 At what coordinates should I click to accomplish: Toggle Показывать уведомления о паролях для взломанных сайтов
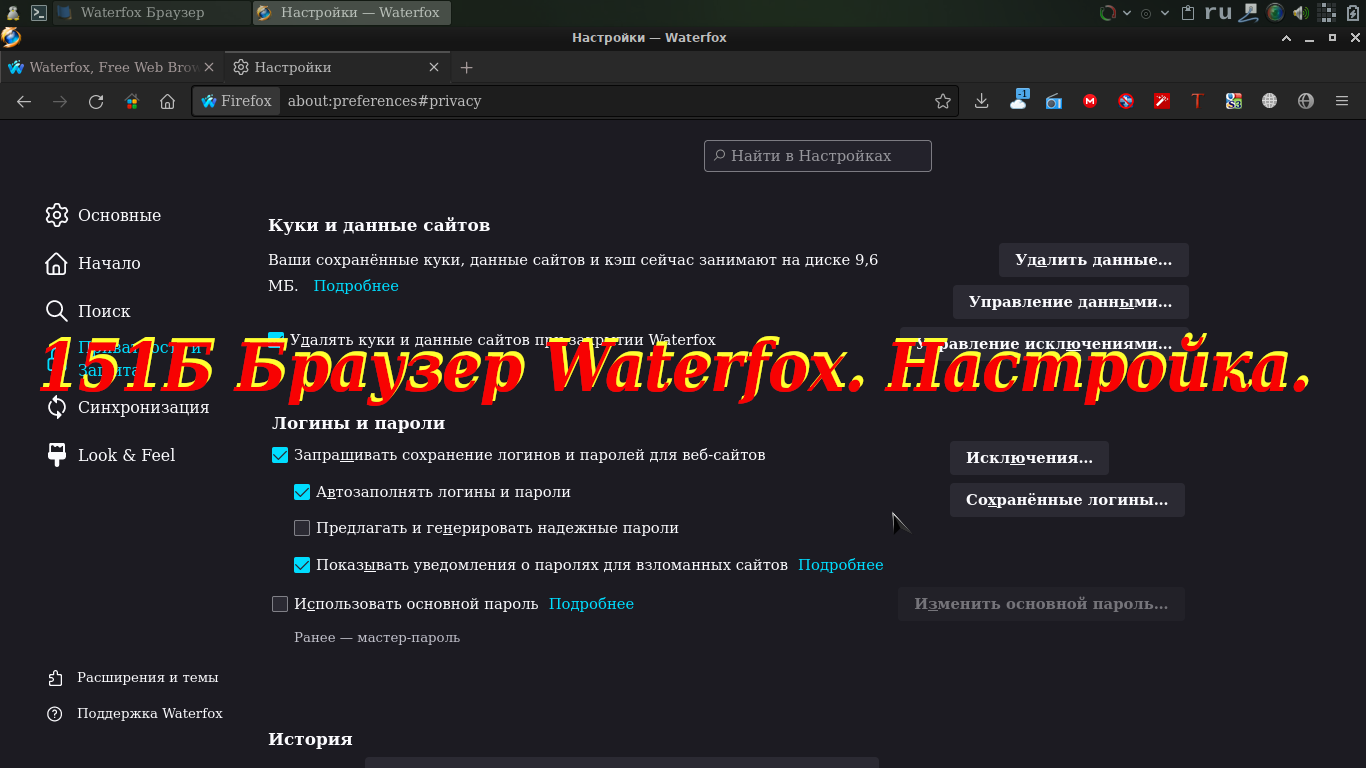point(302,565)
